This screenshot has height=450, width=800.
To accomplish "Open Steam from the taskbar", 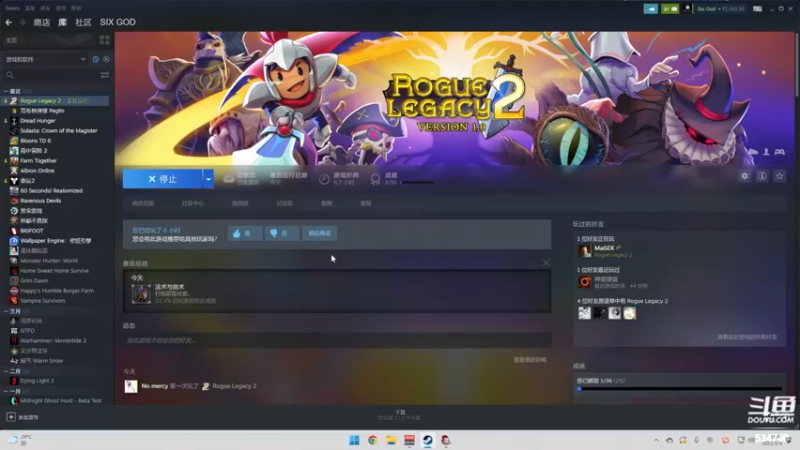I will tap(428, 440).
